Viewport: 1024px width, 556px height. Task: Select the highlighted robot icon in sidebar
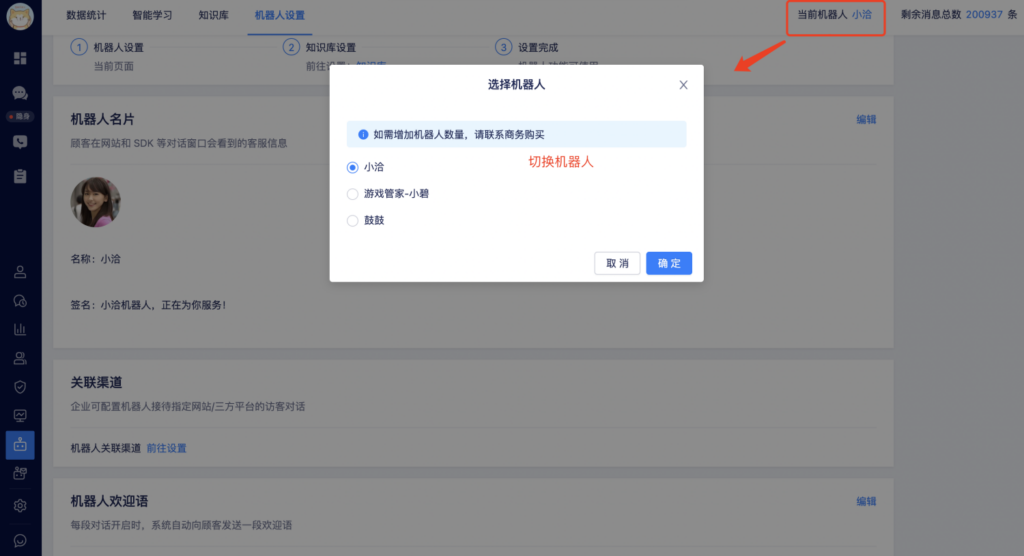click(x=20, y=445)
